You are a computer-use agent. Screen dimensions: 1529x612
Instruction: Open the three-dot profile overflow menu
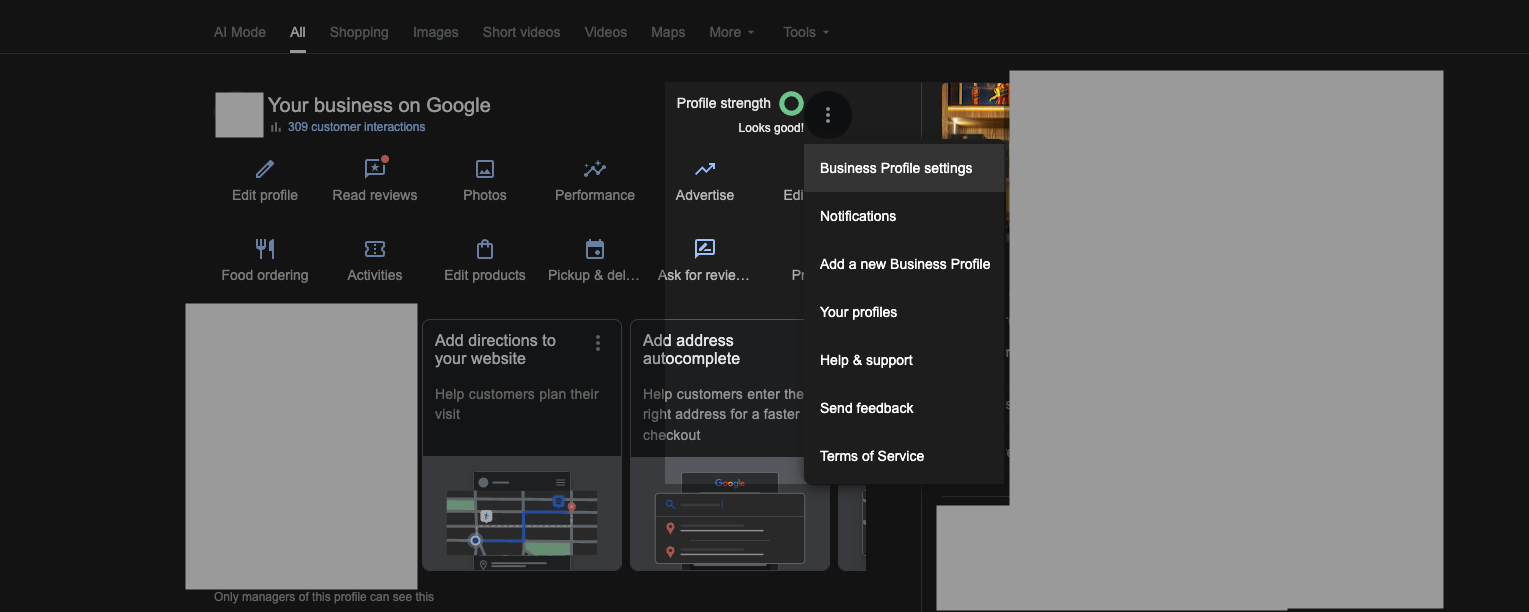click(827, 115)
